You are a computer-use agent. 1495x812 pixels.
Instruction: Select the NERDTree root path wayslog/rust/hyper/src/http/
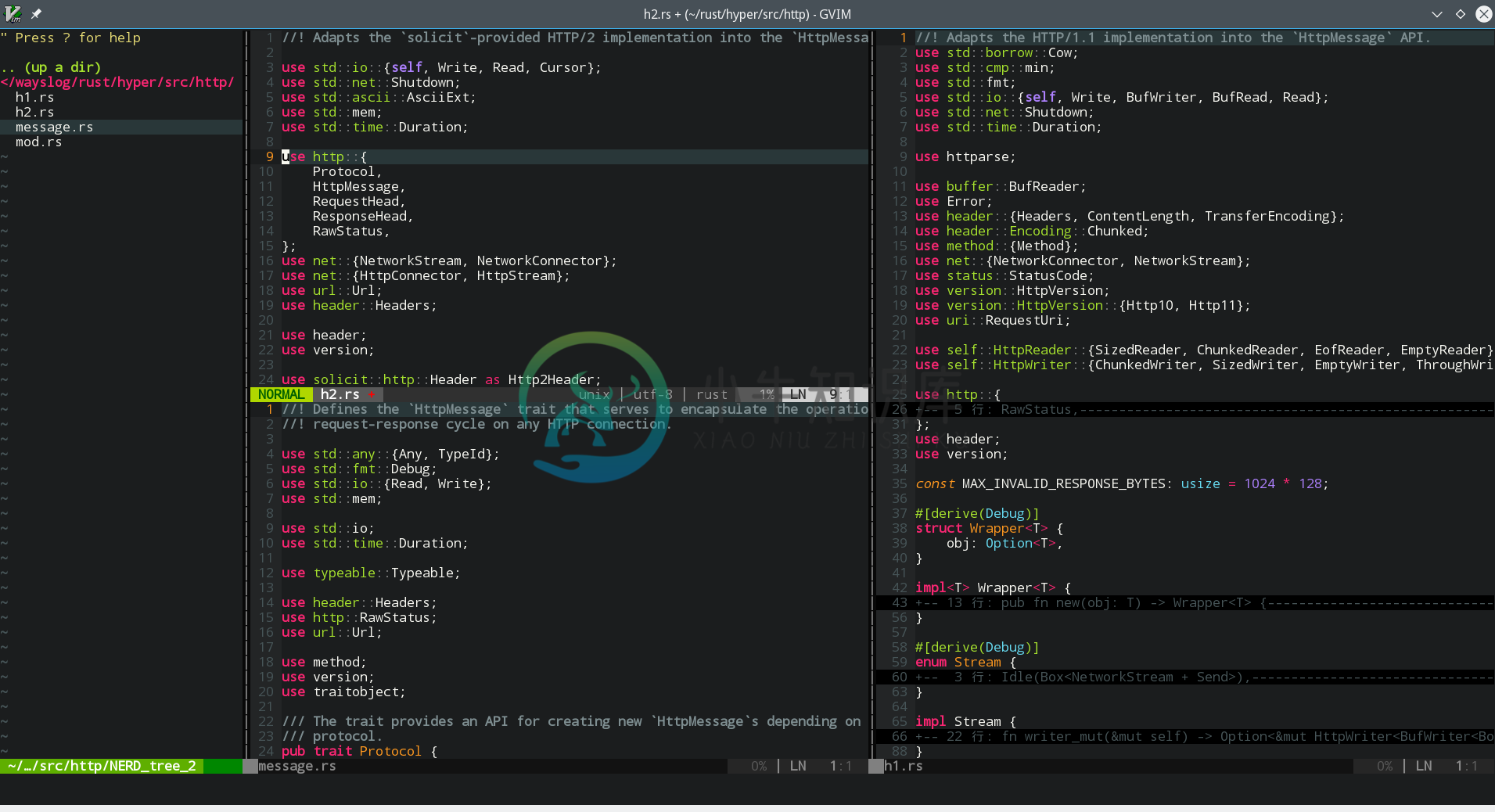pyautogui.click(x=117, y=82)
